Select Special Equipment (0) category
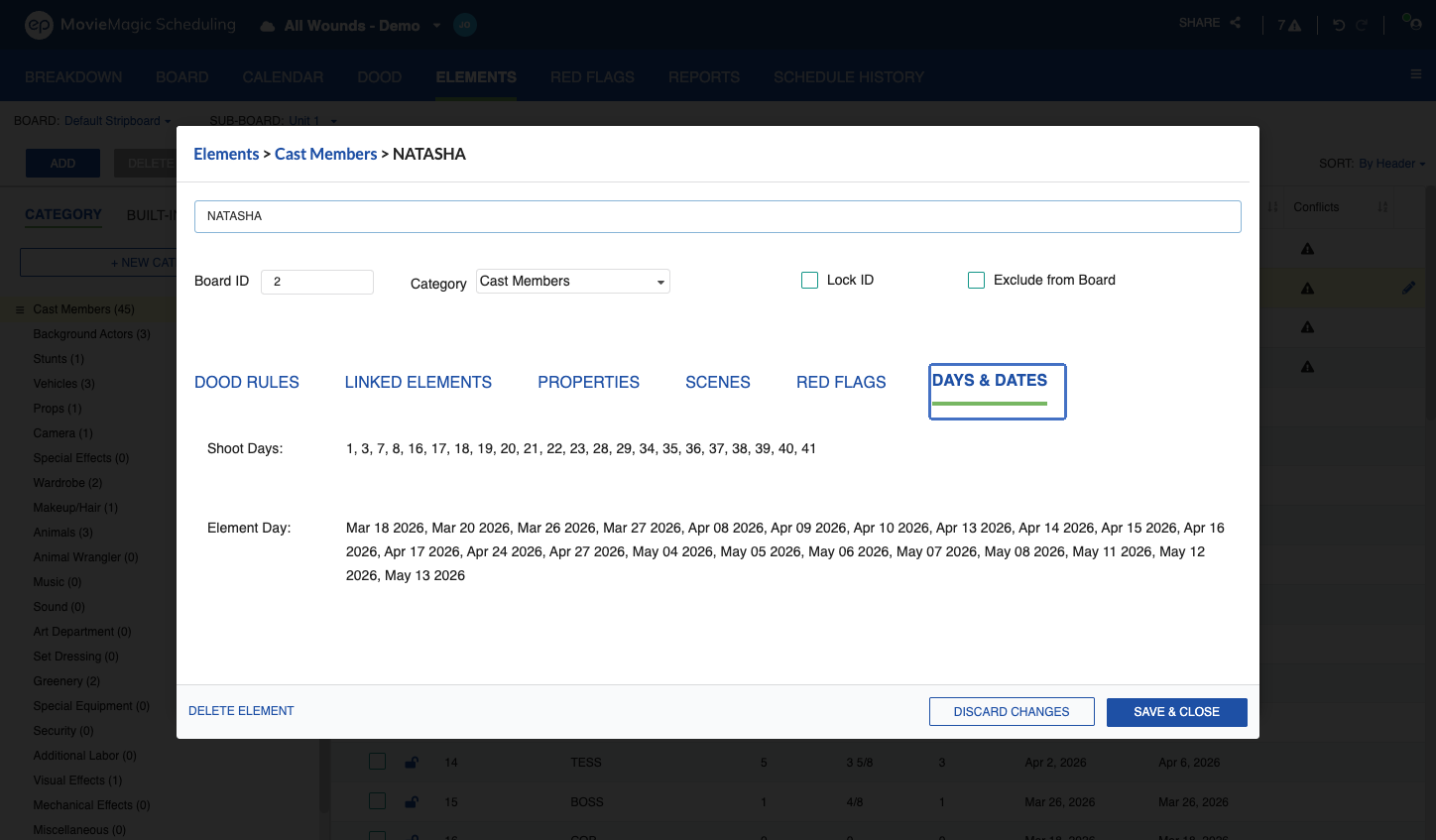 click(x=91, y=706)
